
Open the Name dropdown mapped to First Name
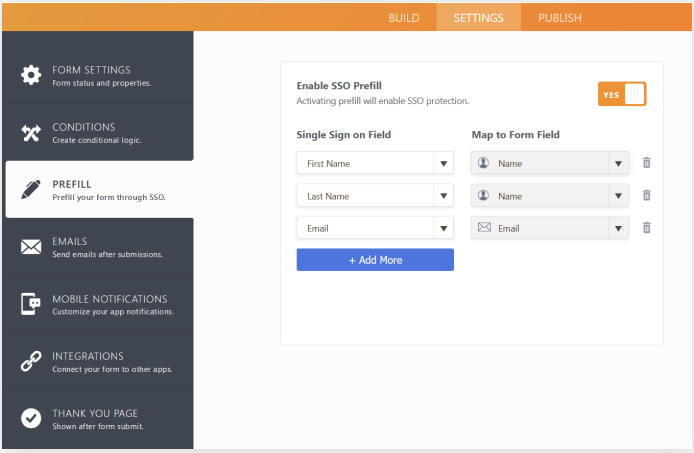click(619, 163)
